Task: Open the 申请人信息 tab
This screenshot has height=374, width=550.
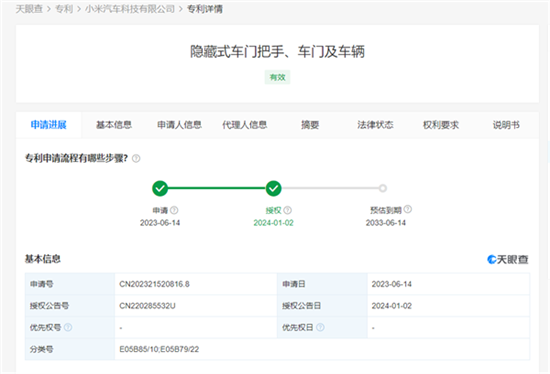Action: pos(179,125)
